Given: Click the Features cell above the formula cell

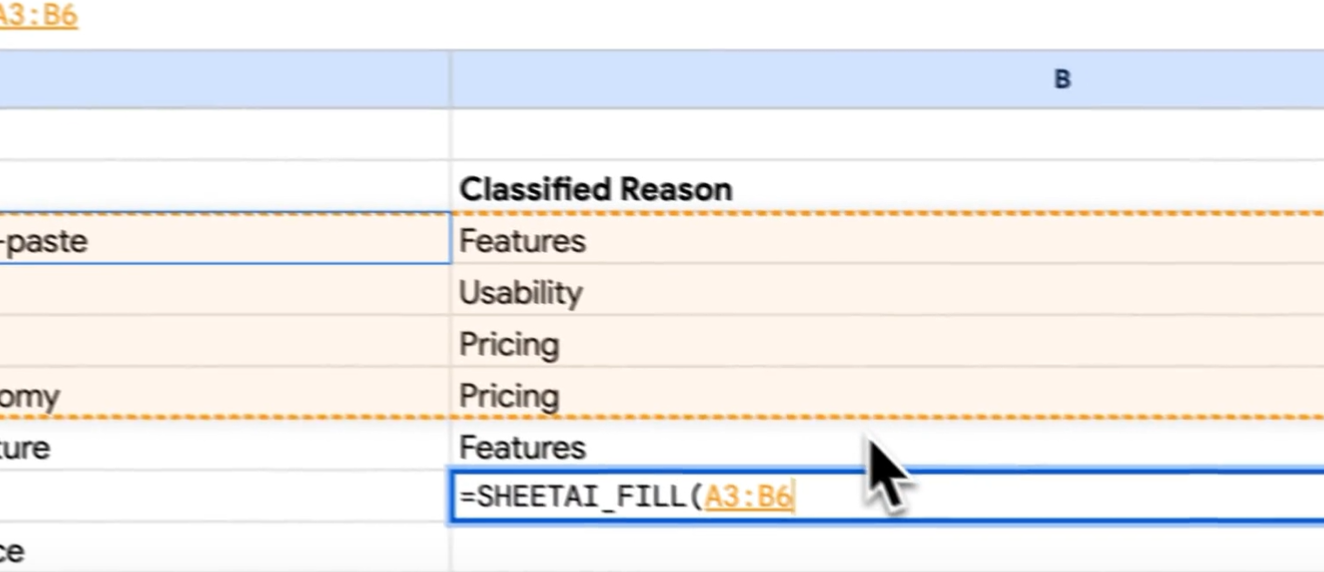Looking at the screenshot, I should click(522, 448).
